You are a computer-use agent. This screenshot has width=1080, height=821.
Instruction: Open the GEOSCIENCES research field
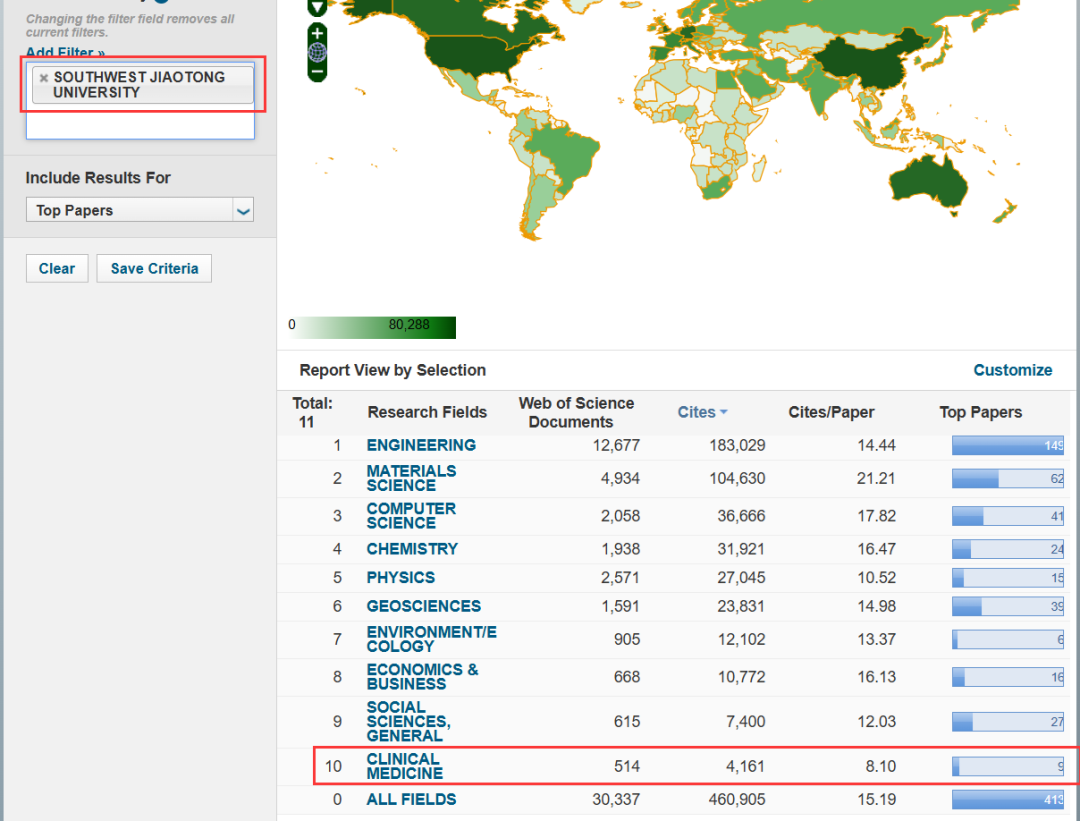pyautogui.click(x=424, y=606)
